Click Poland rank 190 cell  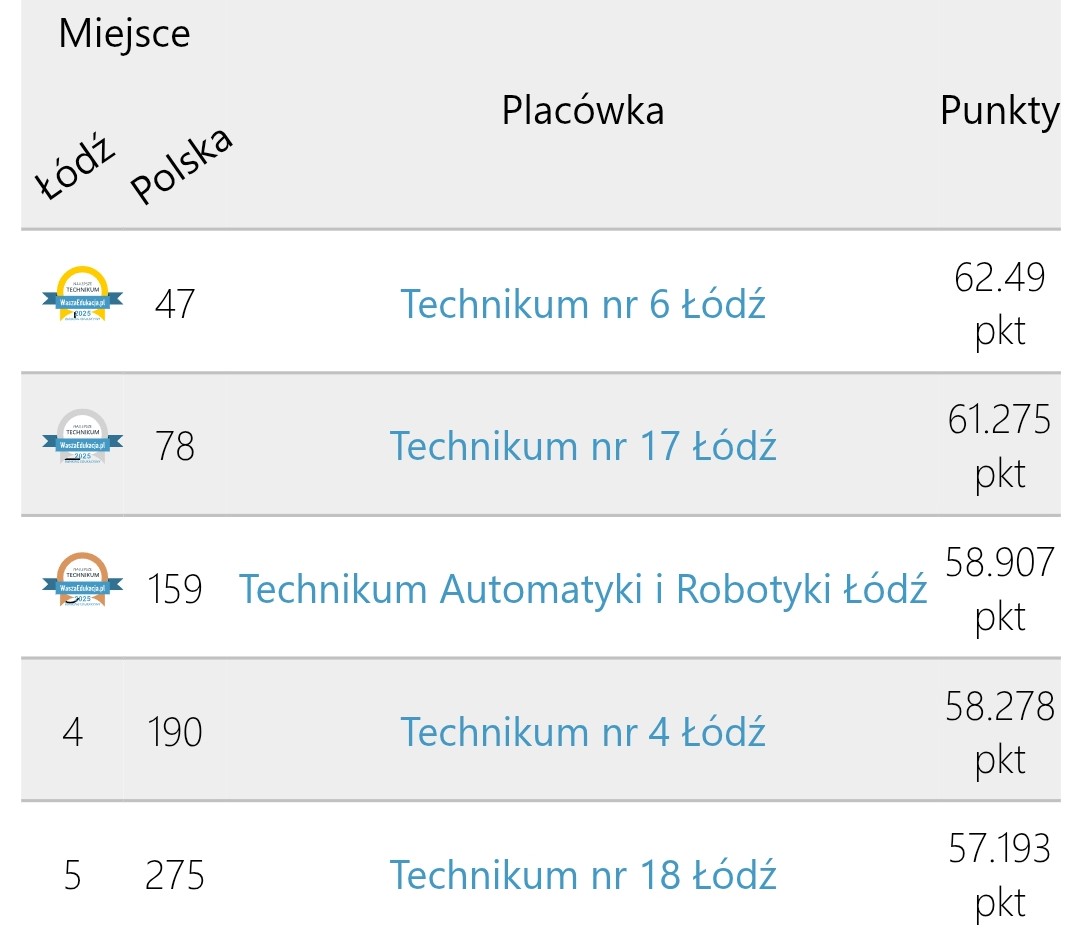175,732
